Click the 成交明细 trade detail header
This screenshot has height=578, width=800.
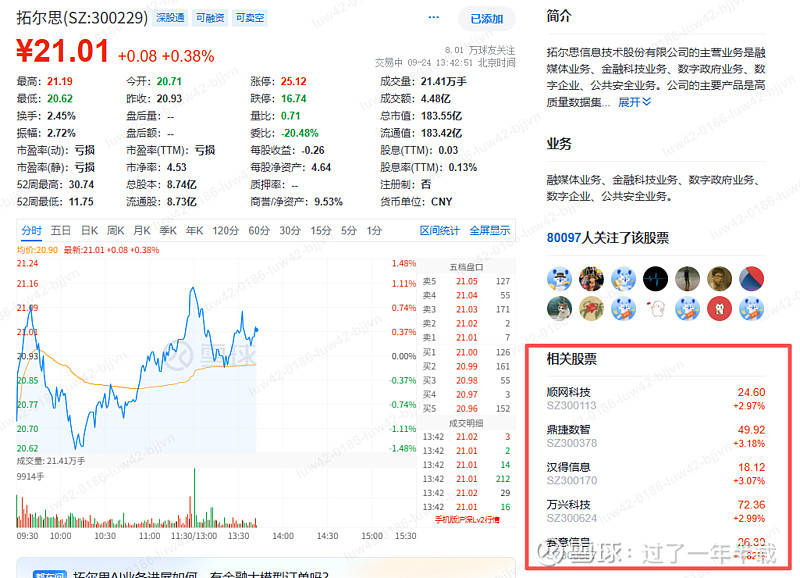tap(466, 423)
